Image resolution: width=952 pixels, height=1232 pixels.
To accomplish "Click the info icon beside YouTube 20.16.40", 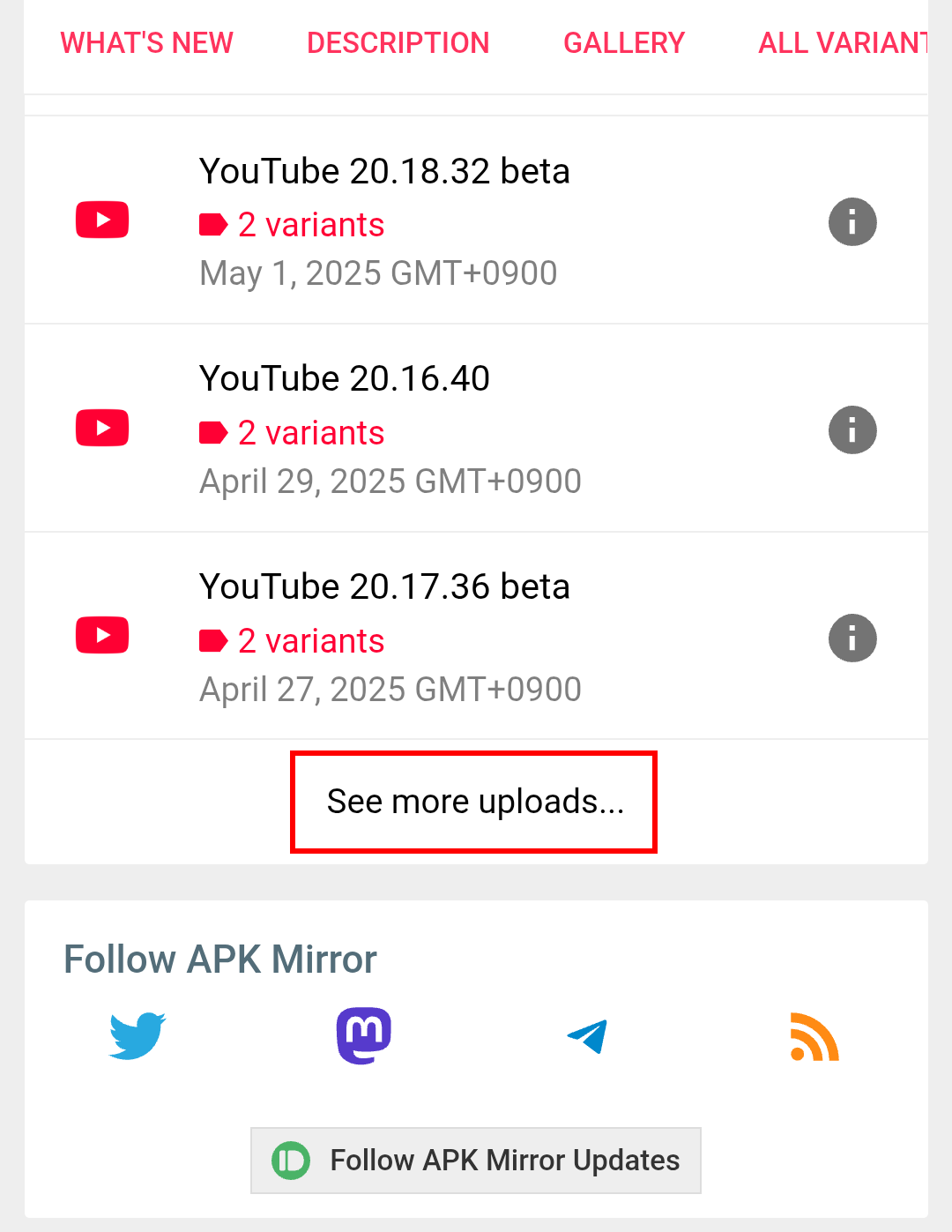I will coord(852,430).
